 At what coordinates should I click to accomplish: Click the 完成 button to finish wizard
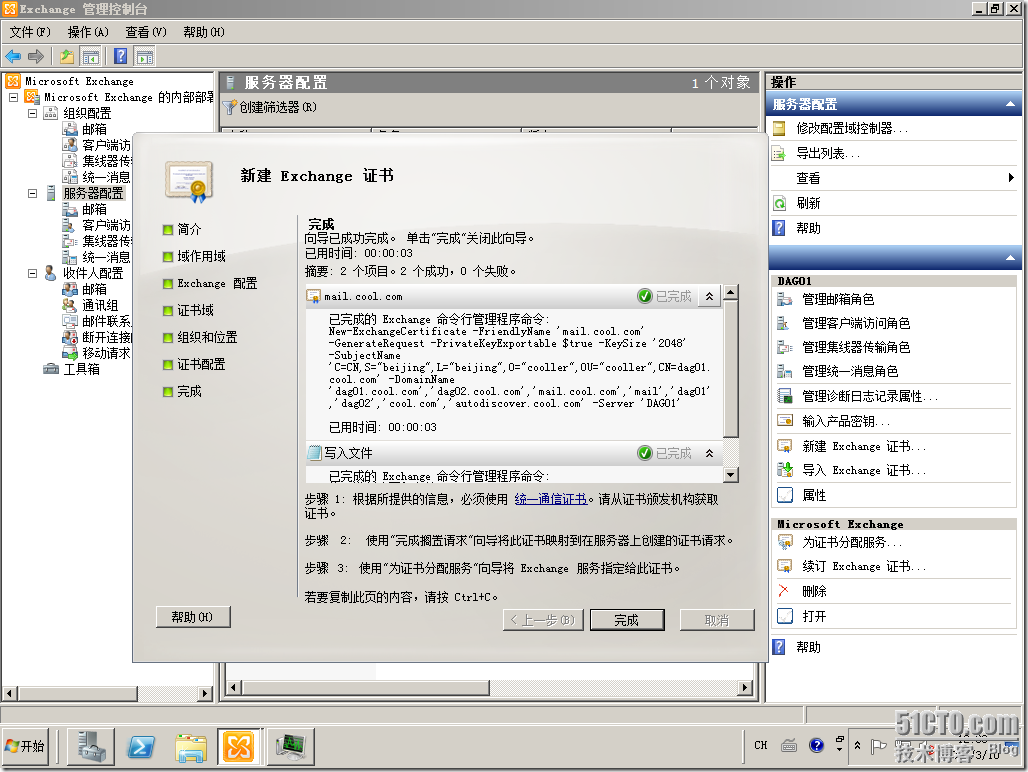click(626, 620)
